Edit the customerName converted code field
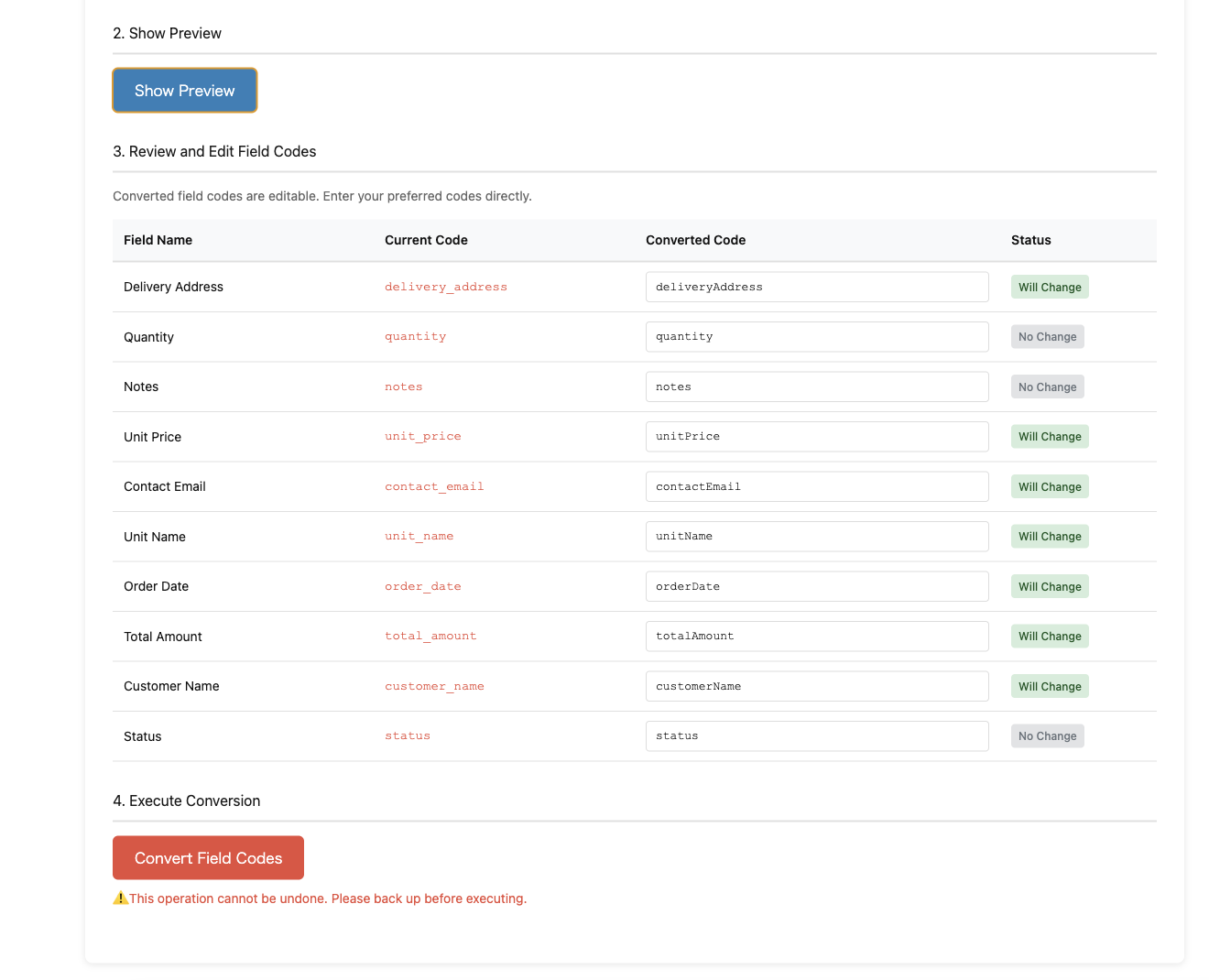 pos(817,686)
